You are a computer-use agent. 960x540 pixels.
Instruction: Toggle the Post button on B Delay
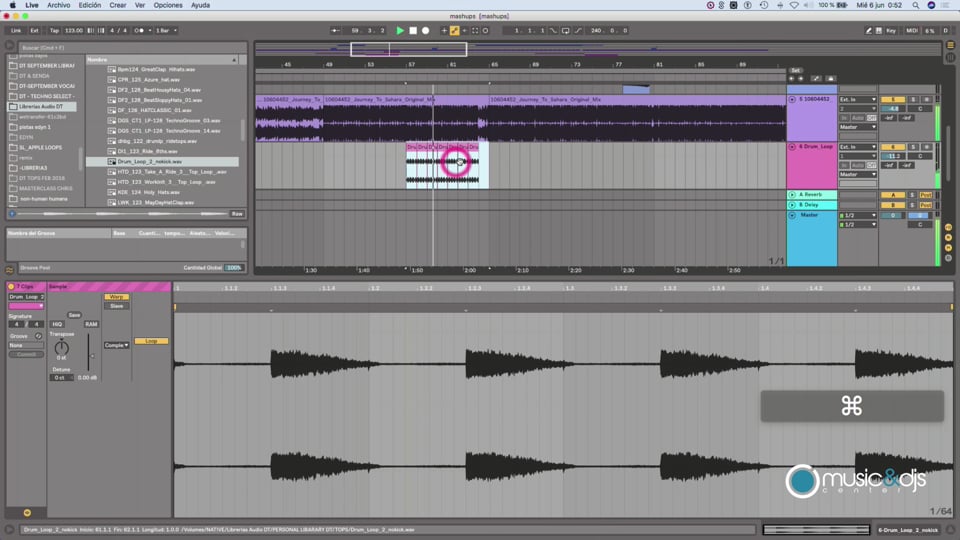[926, 205]
